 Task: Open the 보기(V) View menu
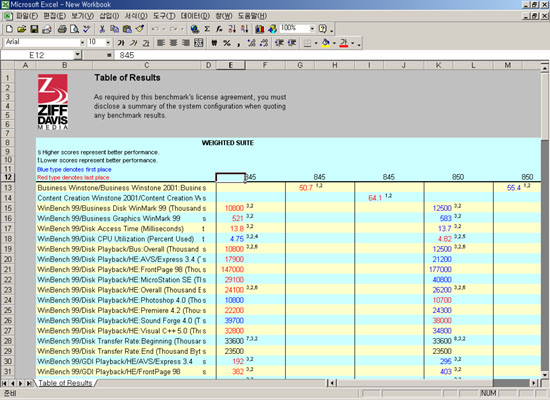[82, 16]
